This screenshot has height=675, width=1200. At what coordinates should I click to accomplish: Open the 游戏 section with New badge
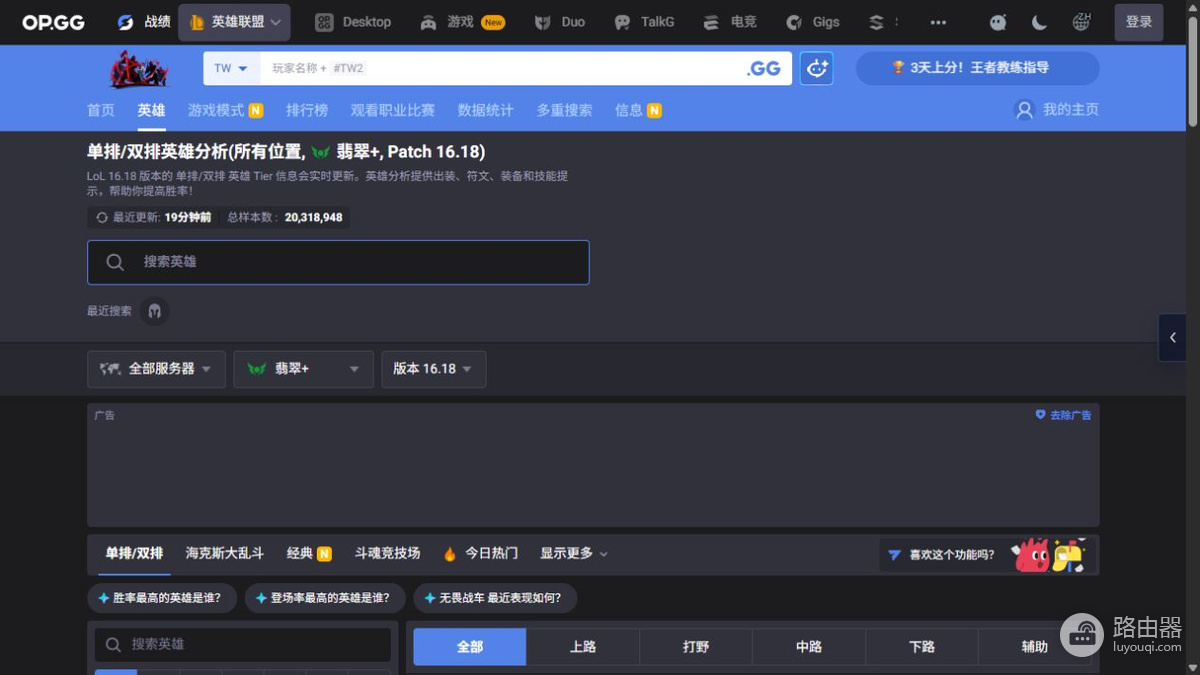tap(462, 22)
